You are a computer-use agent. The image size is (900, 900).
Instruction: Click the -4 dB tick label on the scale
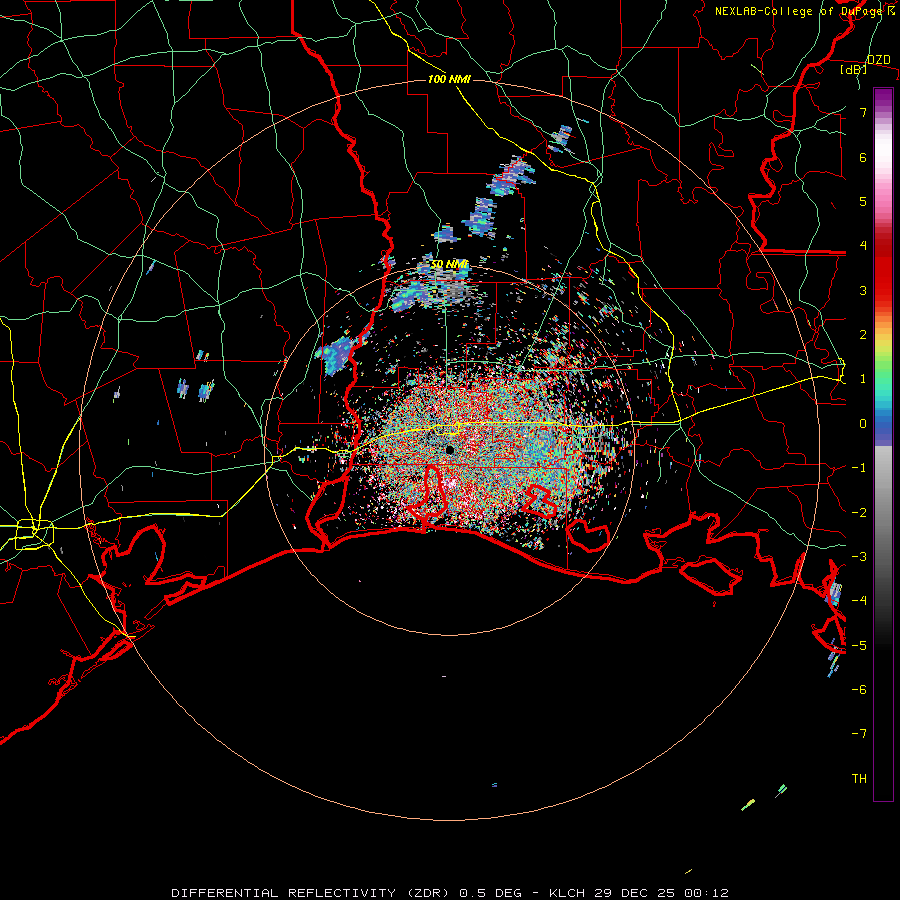pyautogui.click(x=859, y=601)
